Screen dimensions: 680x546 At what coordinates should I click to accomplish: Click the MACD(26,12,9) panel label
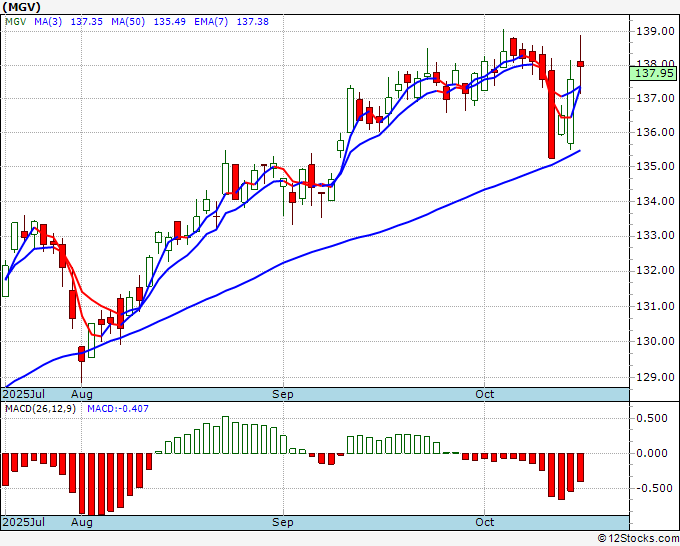(x=40, y=409)
